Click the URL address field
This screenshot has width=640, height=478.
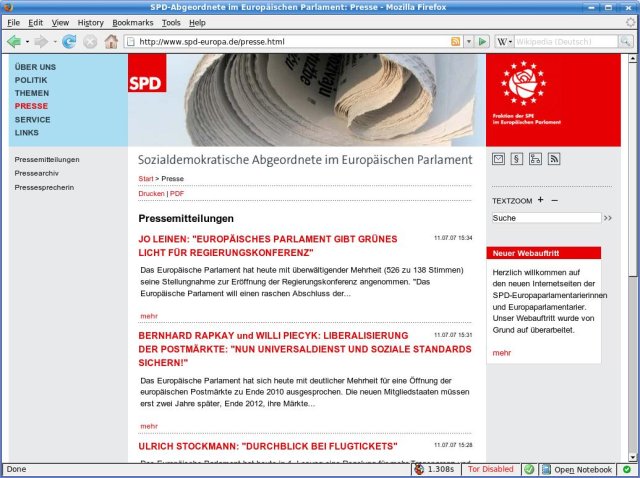(293, 41)
